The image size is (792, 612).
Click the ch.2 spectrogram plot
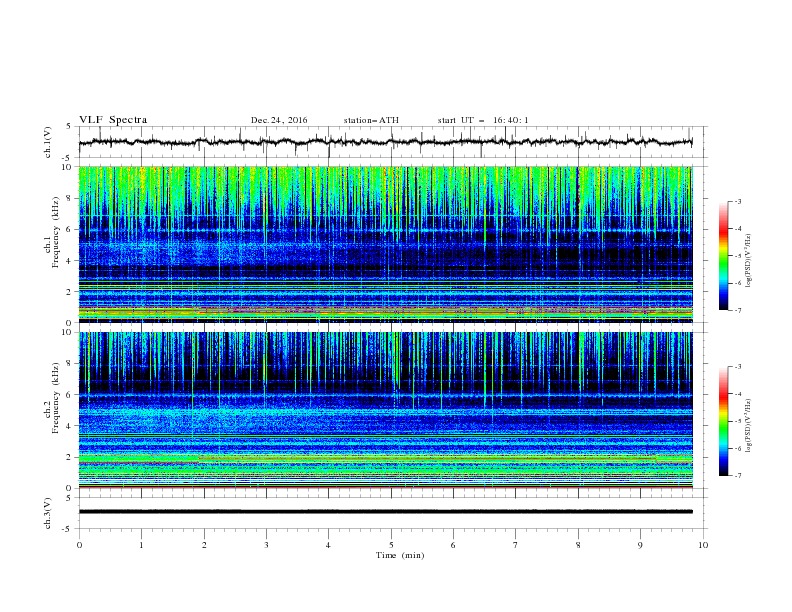point(386,410)
